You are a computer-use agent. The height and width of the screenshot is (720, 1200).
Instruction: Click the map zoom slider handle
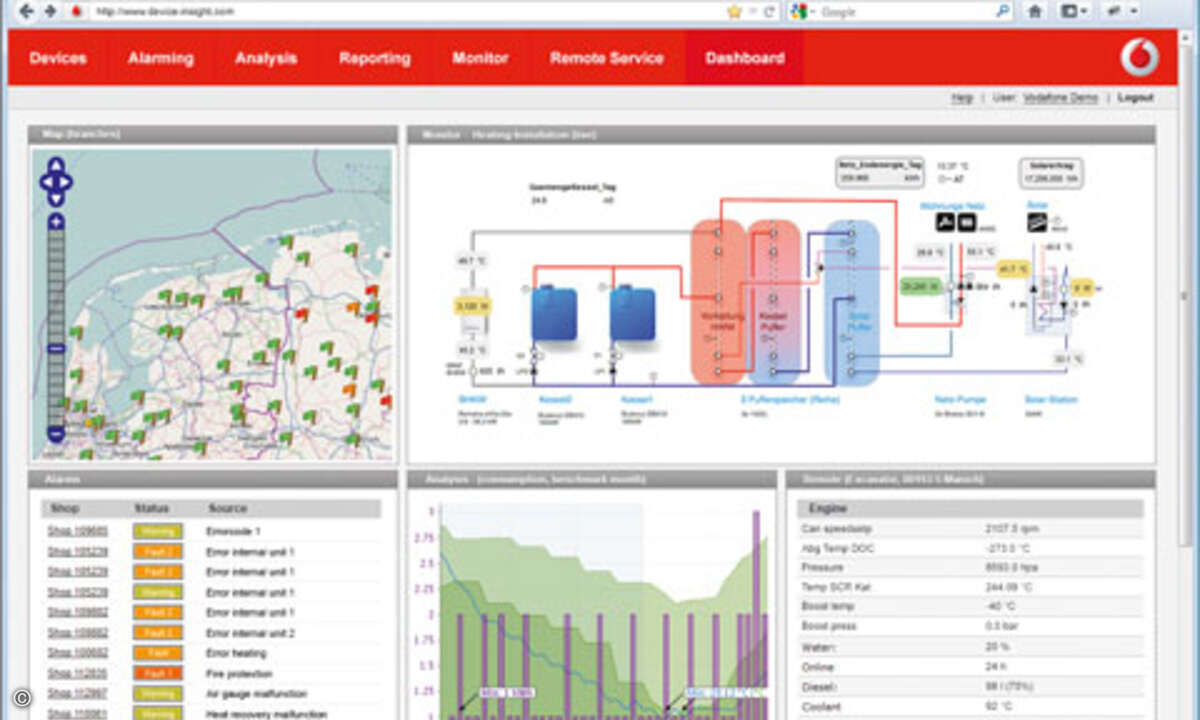tap(56, 347)
